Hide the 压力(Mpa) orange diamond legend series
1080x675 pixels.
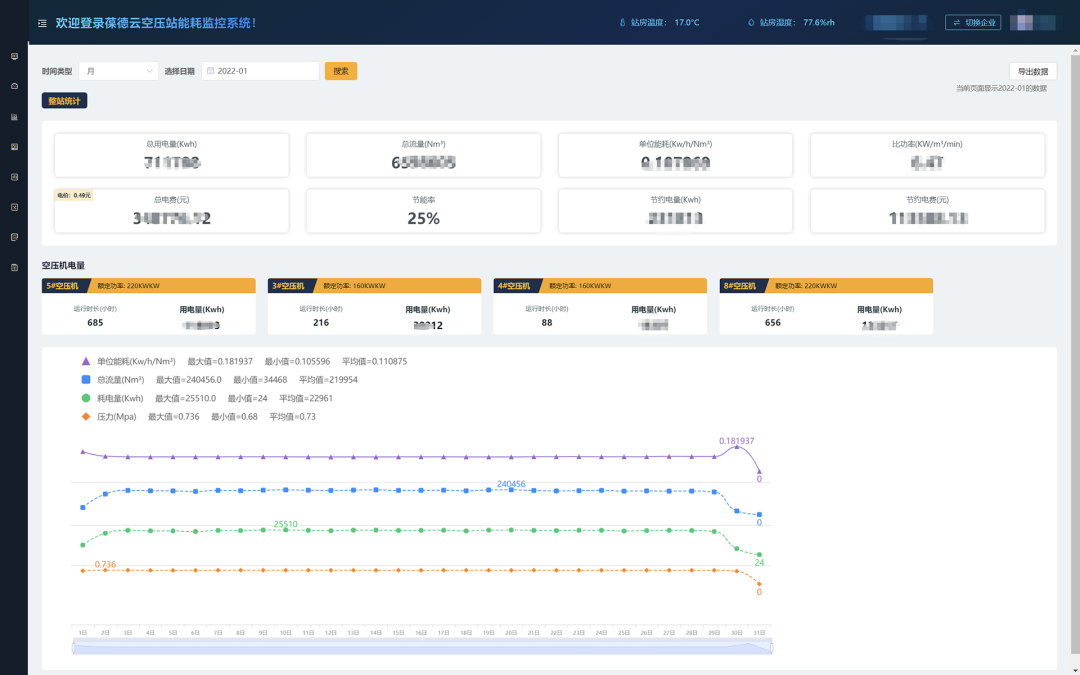tap(86, 416)
